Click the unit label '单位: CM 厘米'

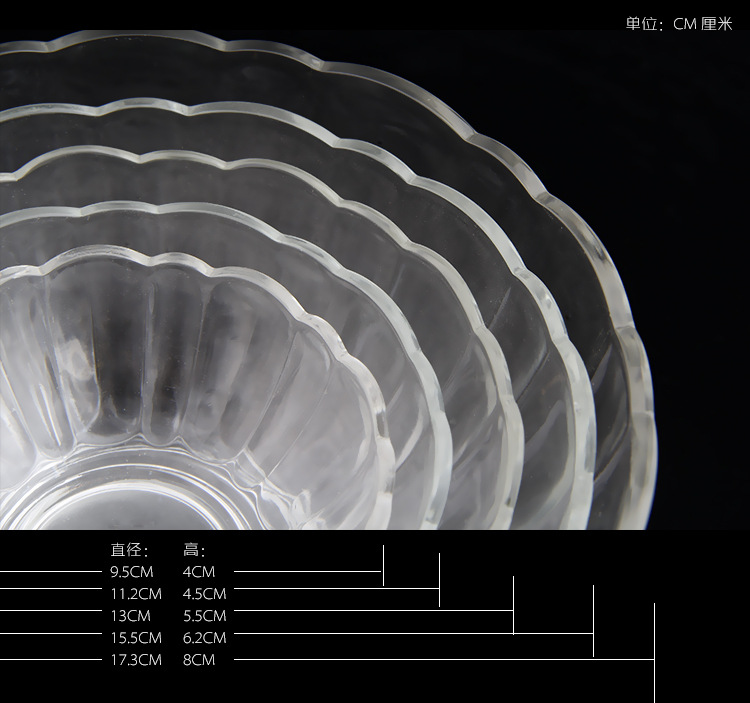coord(679,23)
